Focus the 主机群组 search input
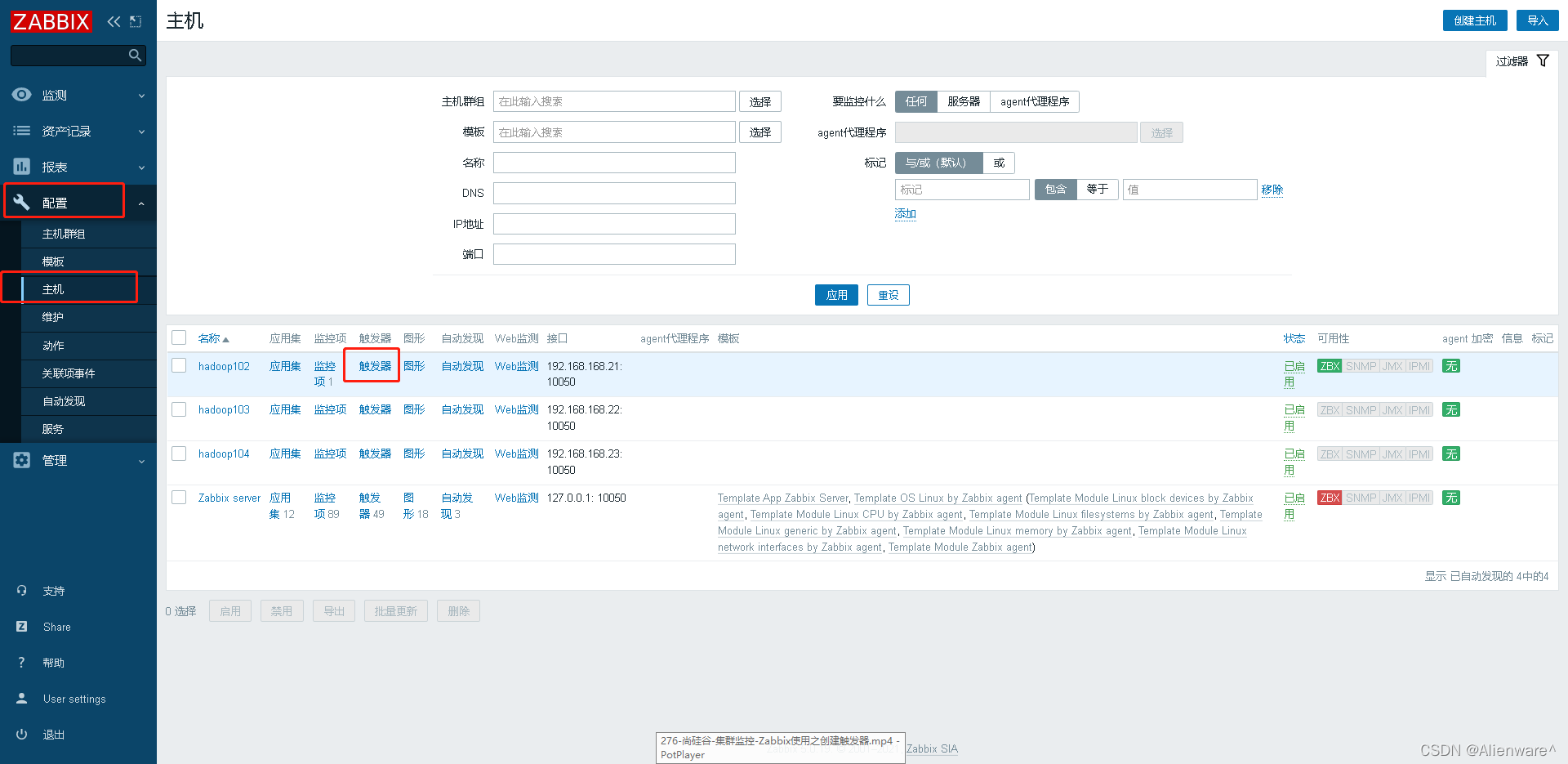The width and height of the screenshot is (1568, 764). tap(614, 101)
